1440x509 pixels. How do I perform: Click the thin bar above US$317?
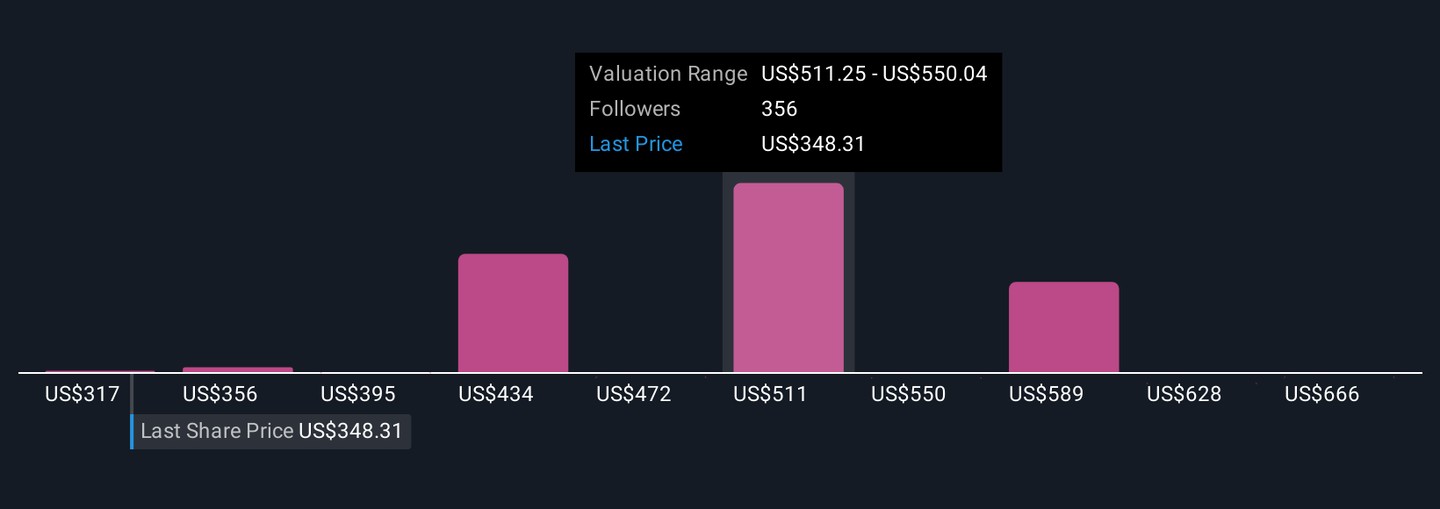[100, 372]
